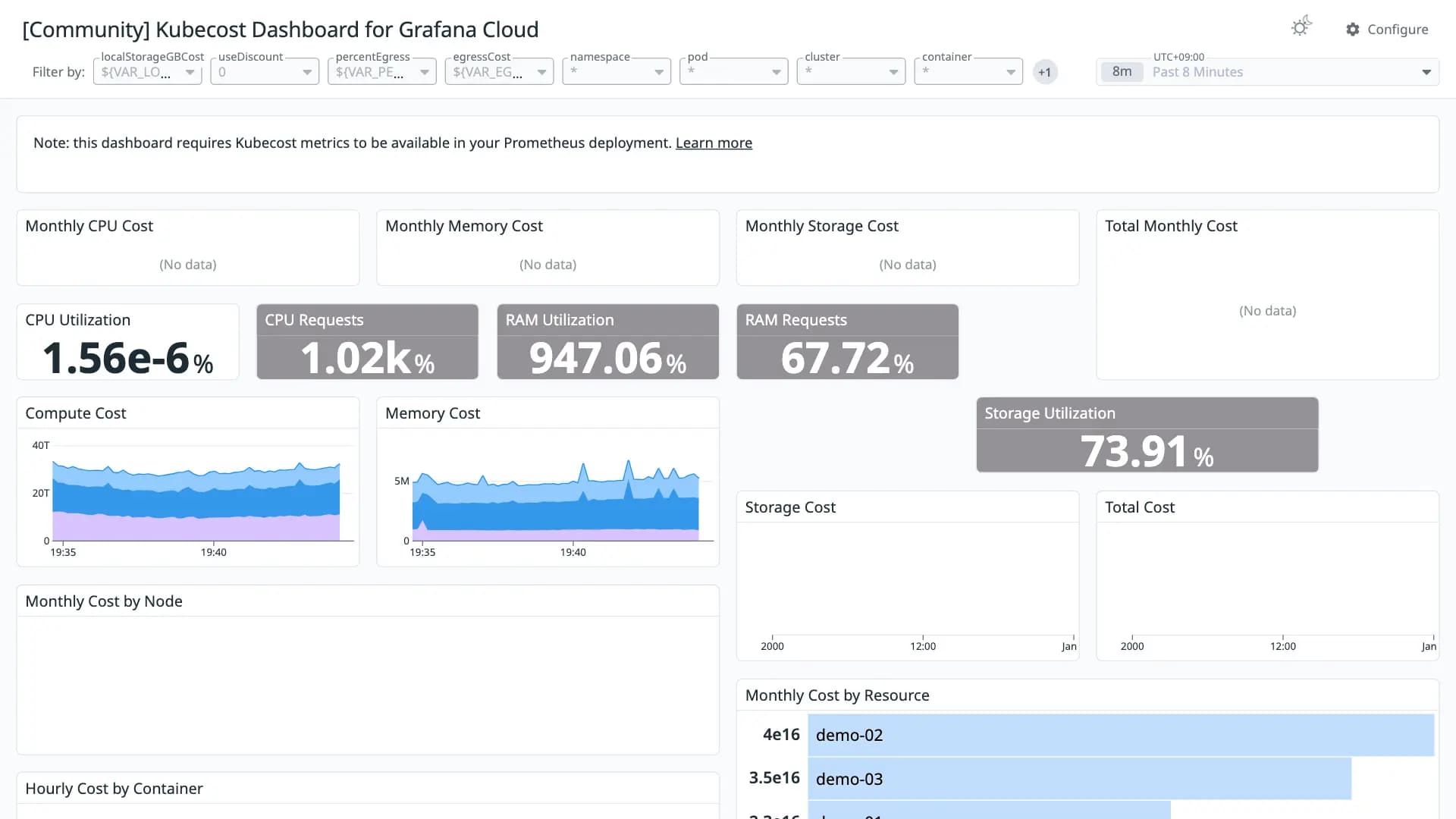The height and width of the screenshot is (819, 1456).
Task: Select the CPU Requests 1.02k% value
Action: pyautogui.click(x=367, y=358)
